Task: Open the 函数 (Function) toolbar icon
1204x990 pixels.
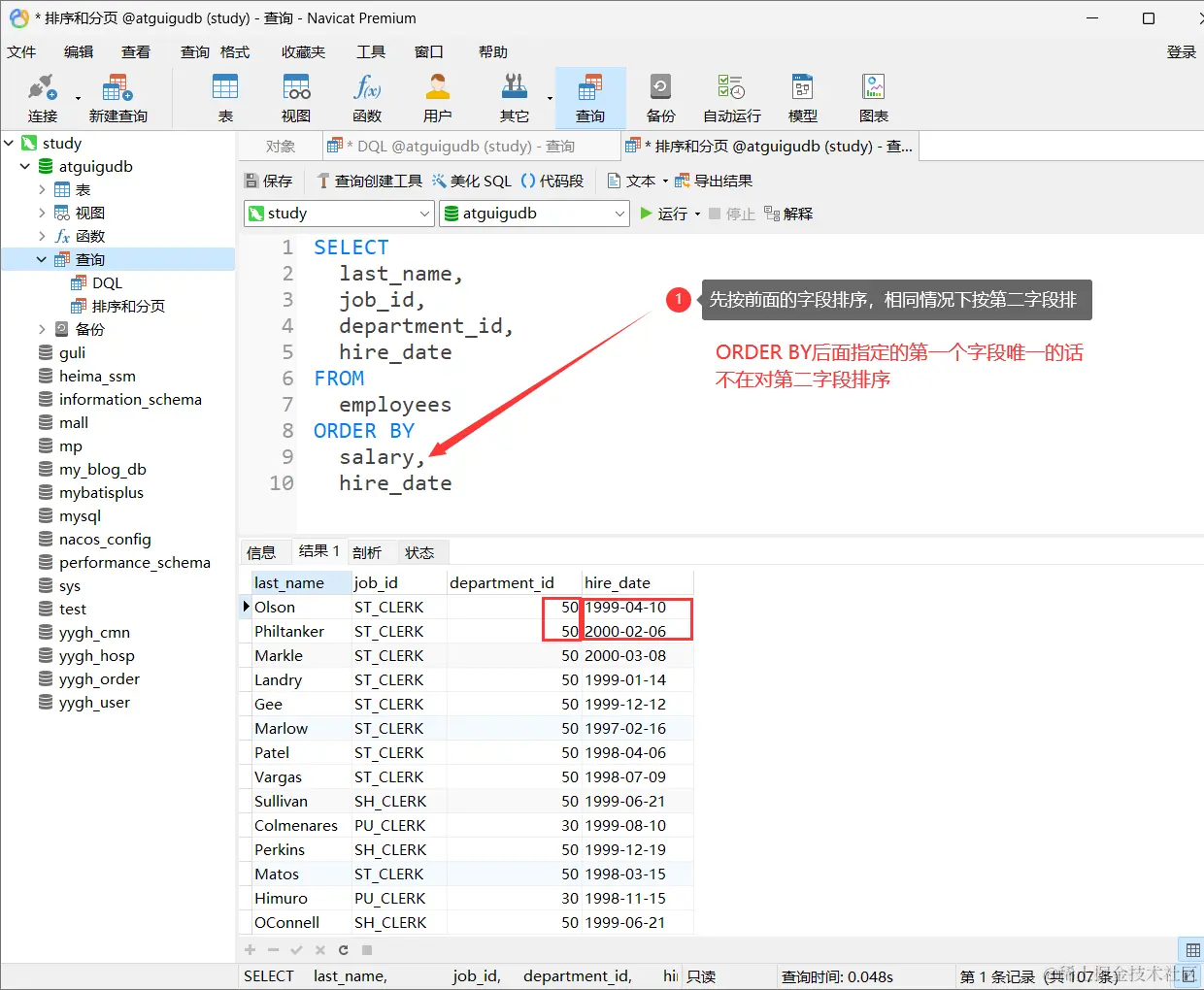Action: point(367,99)
